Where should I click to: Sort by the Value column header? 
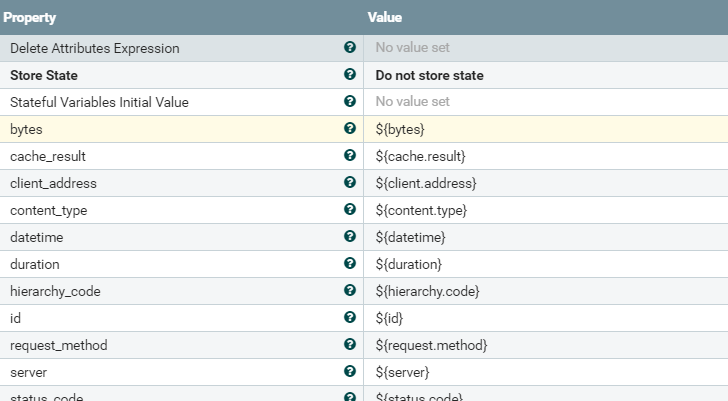pos(385,17)
